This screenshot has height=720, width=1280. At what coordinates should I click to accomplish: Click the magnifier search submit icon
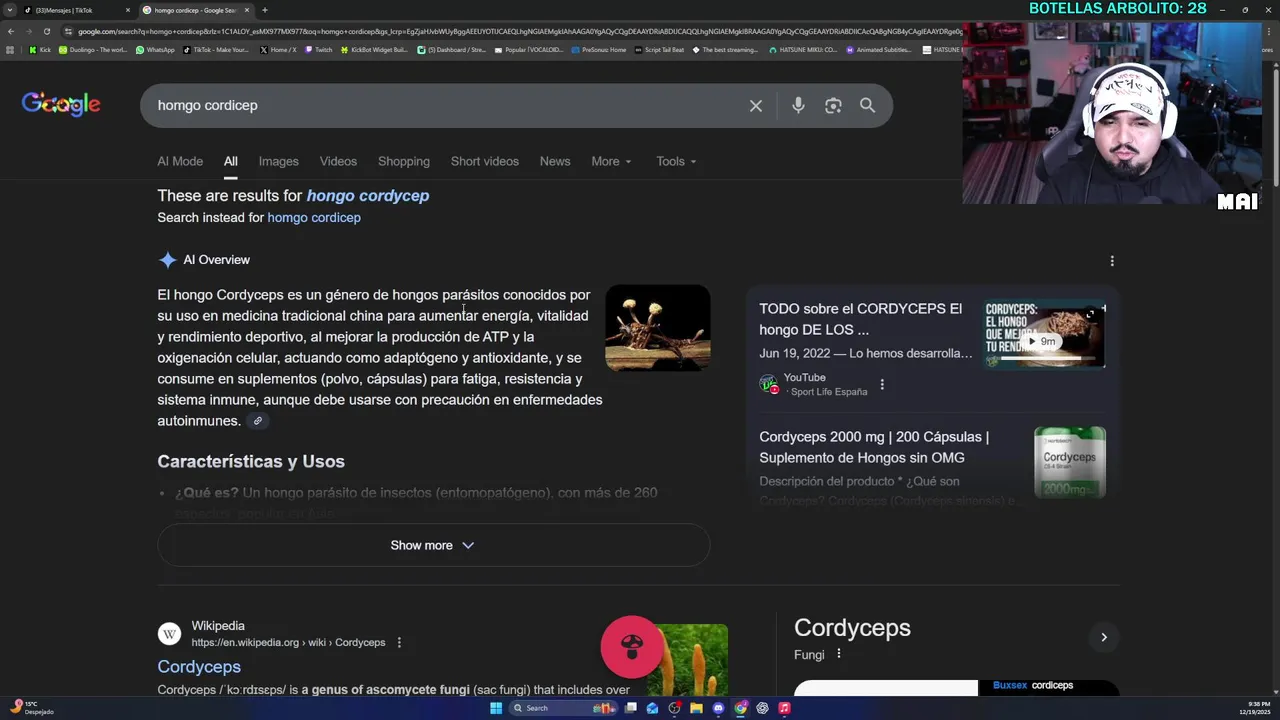pos(867,105)
